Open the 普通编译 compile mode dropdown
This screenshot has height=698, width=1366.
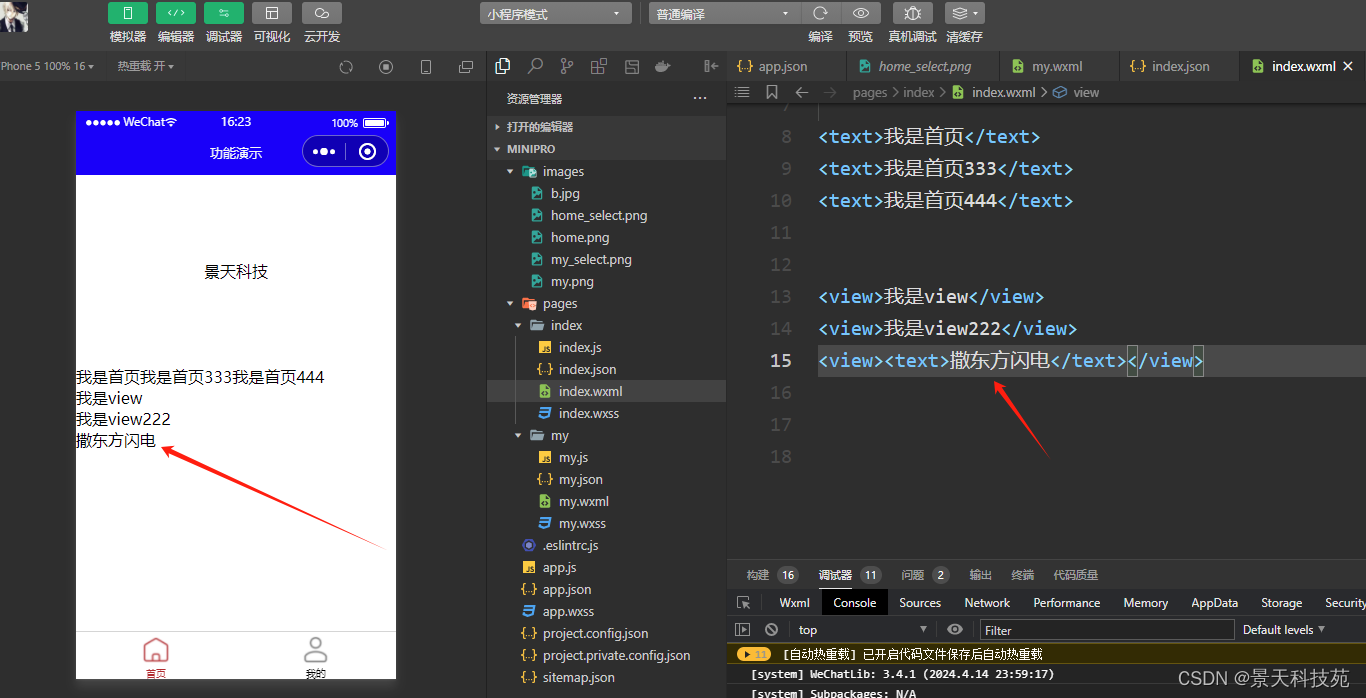point(723,14)
